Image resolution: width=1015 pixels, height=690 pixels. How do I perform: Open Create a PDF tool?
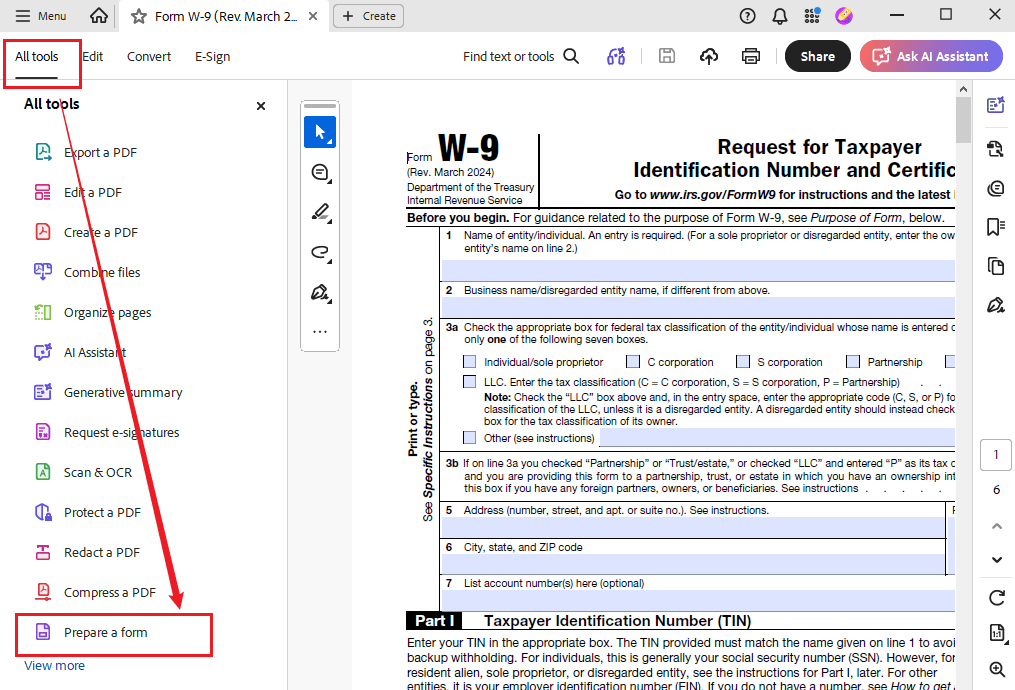(85, 232)
